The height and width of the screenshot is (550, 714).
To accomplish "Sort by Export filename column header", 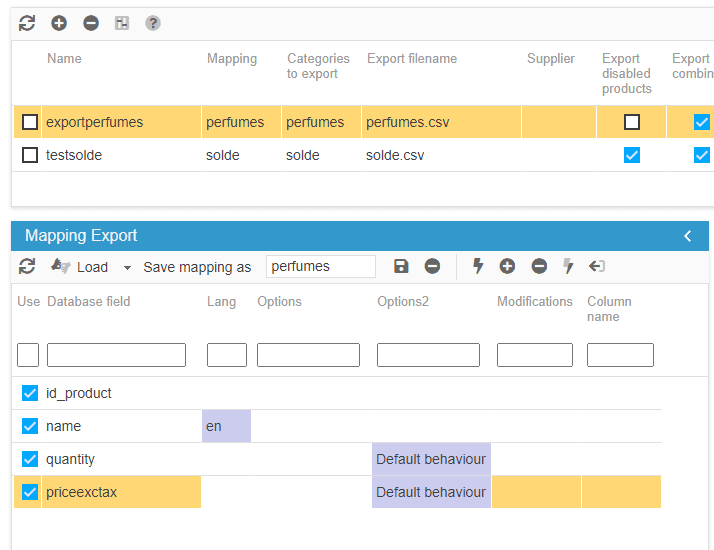I will (414, 59).
